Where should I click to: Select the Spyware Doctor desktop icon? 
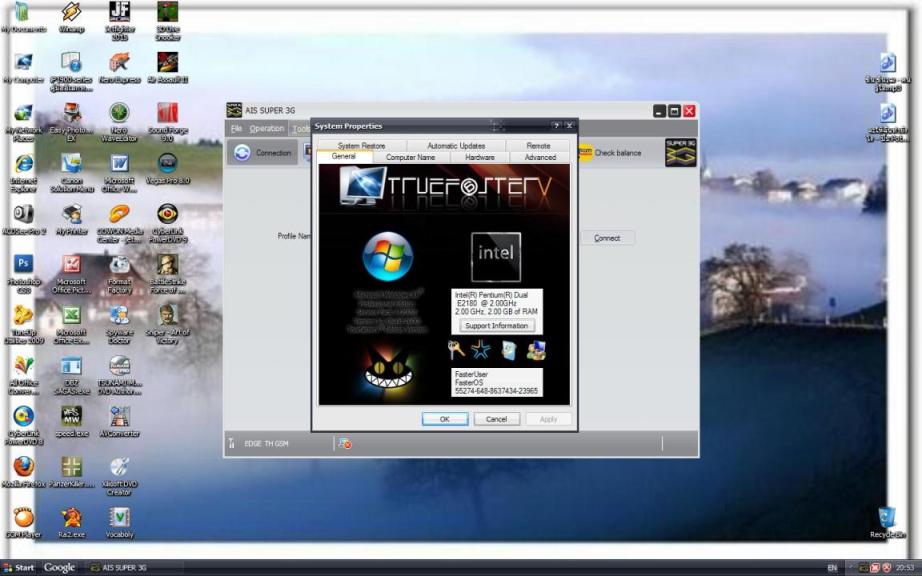pos(119,325)
